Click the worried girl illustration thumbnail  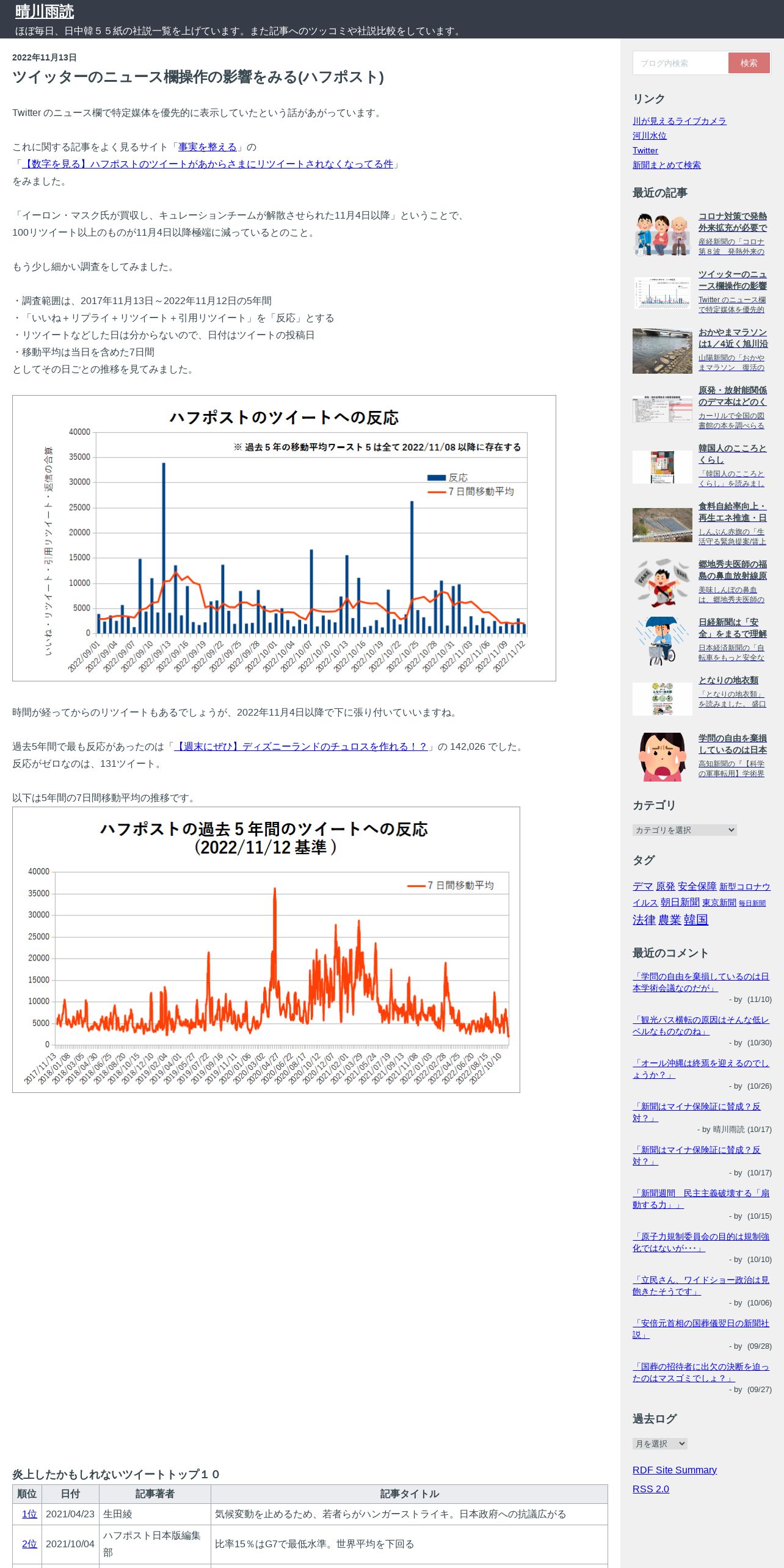point(662,757)
